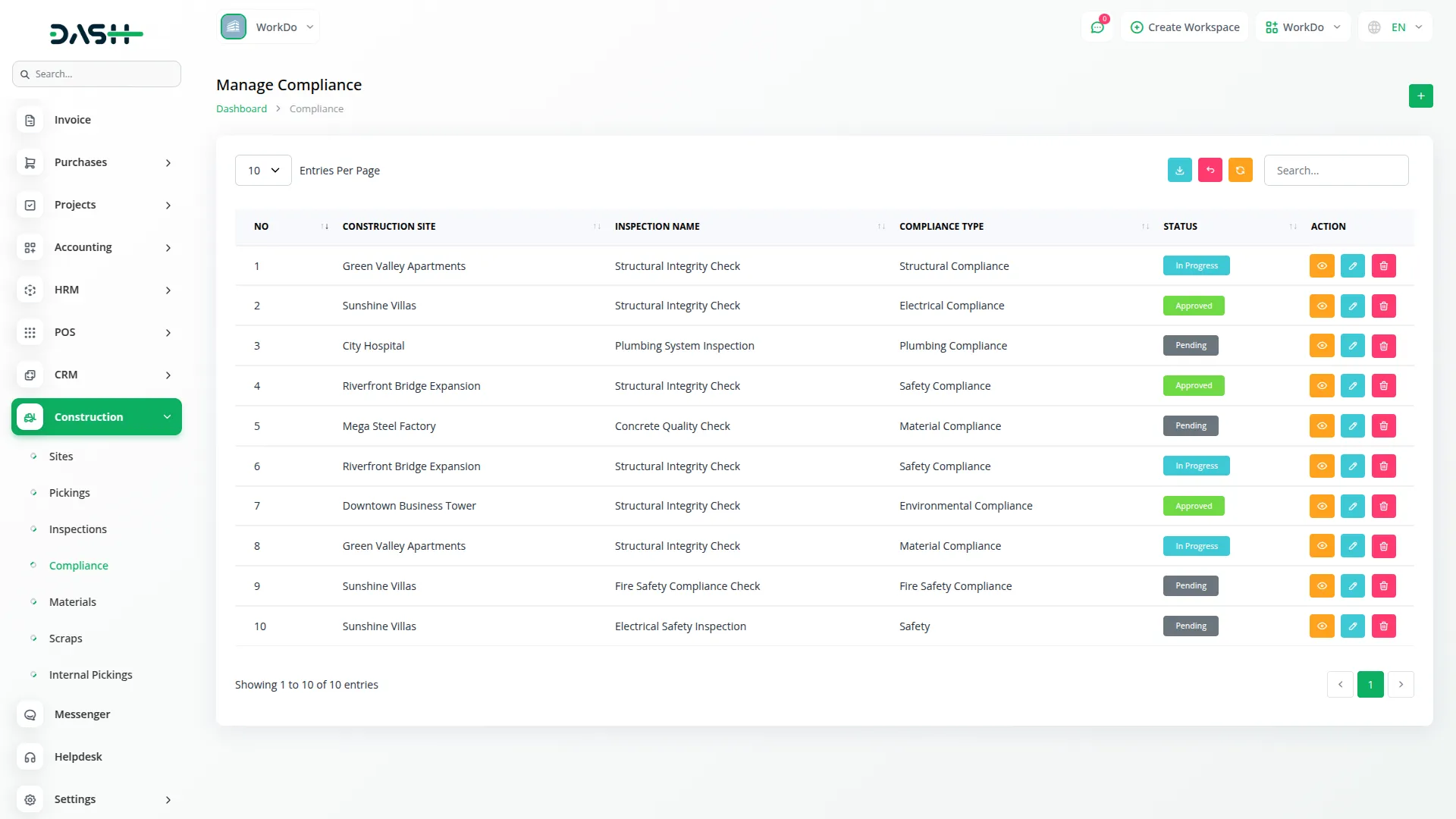Delete the City Hospital compliance row
This screenshot has width=1456, height=819.
click(1383, 346)
